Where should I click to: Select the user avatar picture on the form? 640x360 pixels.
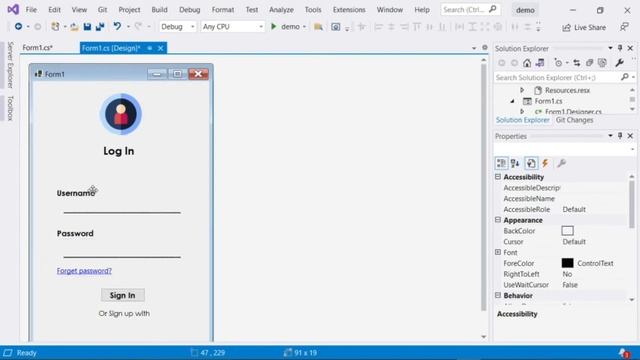click(121, 114)
